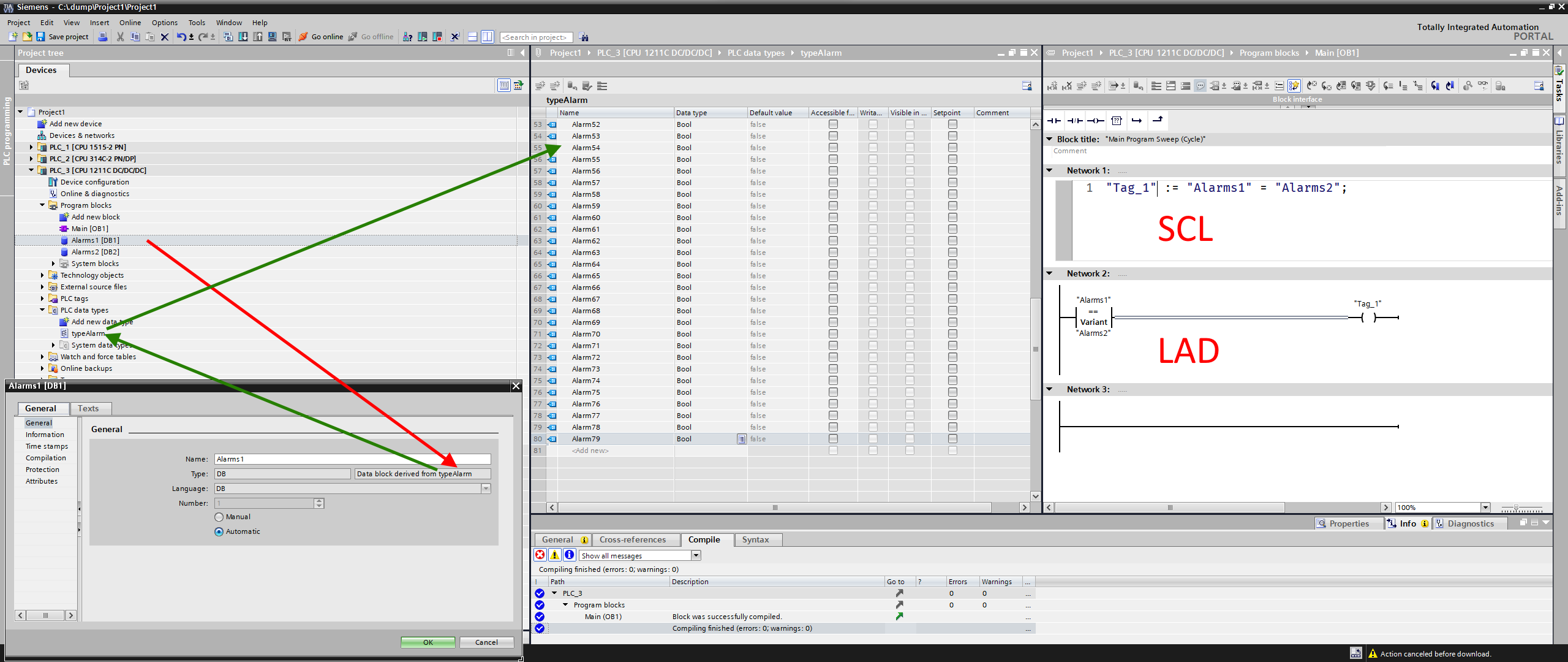Viewport: 1568px width, 662px height.
Task: Expand PLC_1 [CPU 1515-2 PN] node
Action: (x=31, y=147)
